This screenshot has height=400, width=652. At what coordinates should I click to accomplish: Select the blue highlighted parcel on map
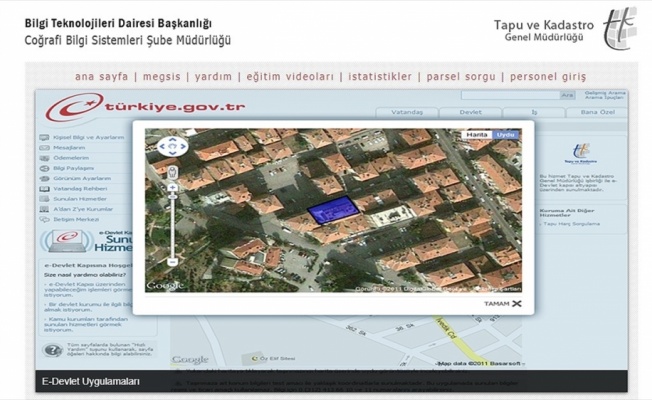tap(333, 210)
